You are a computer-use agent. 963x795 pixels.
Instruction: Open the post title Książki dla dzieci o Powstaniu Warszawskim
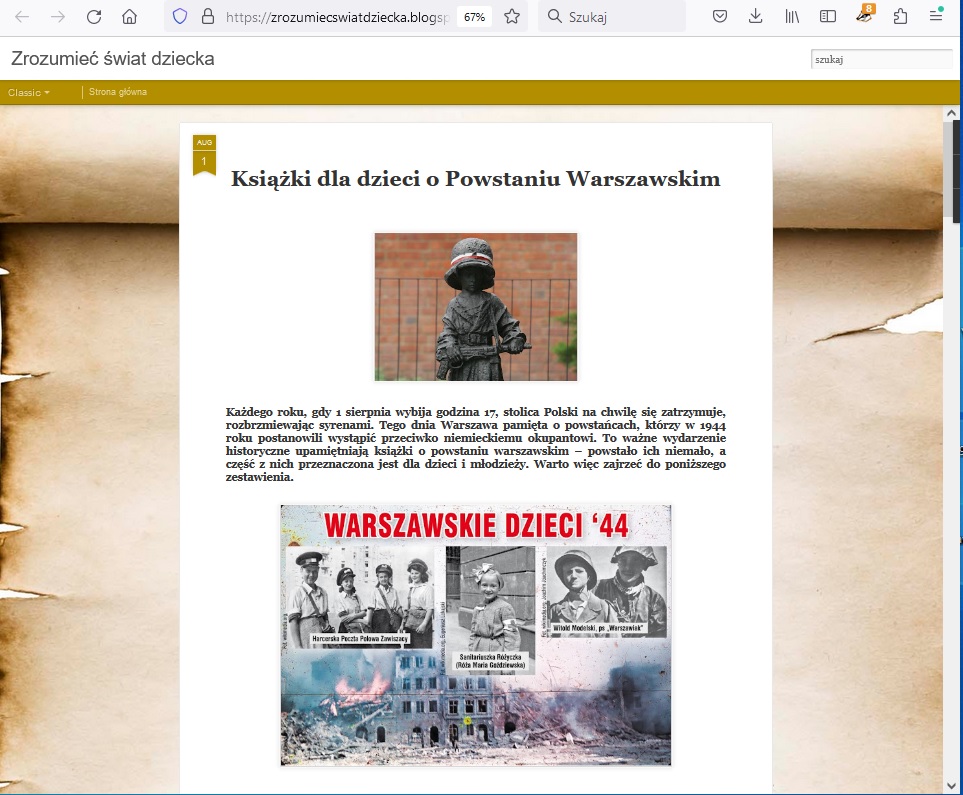475,179
